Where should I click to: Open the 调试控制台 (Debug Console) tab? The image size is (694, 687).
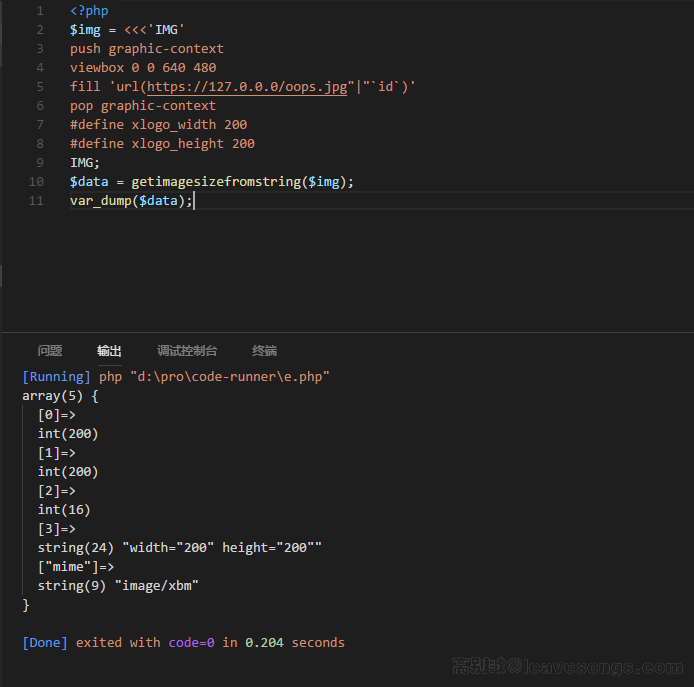[x=186, y=351]
